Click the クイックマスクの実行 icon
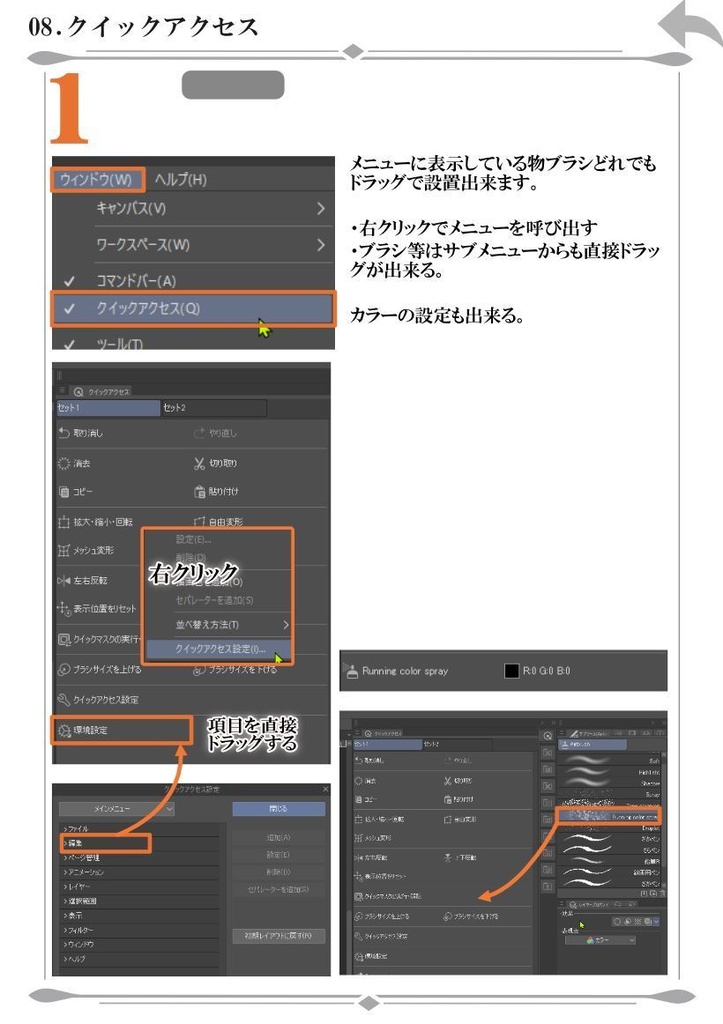723x1024 pixels. pyautogui.click(x=64, y=639)
